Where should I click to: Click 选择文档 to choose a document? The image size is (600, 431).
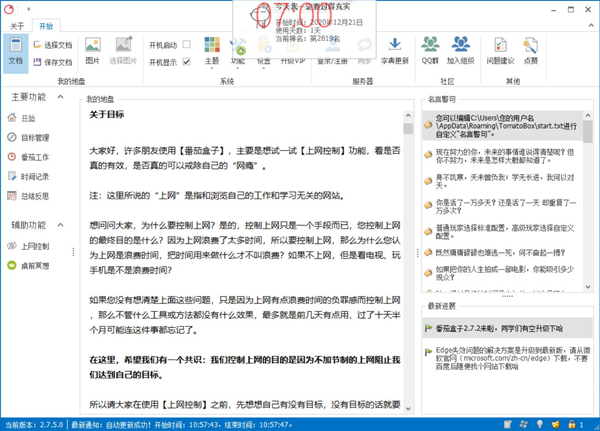52,45
